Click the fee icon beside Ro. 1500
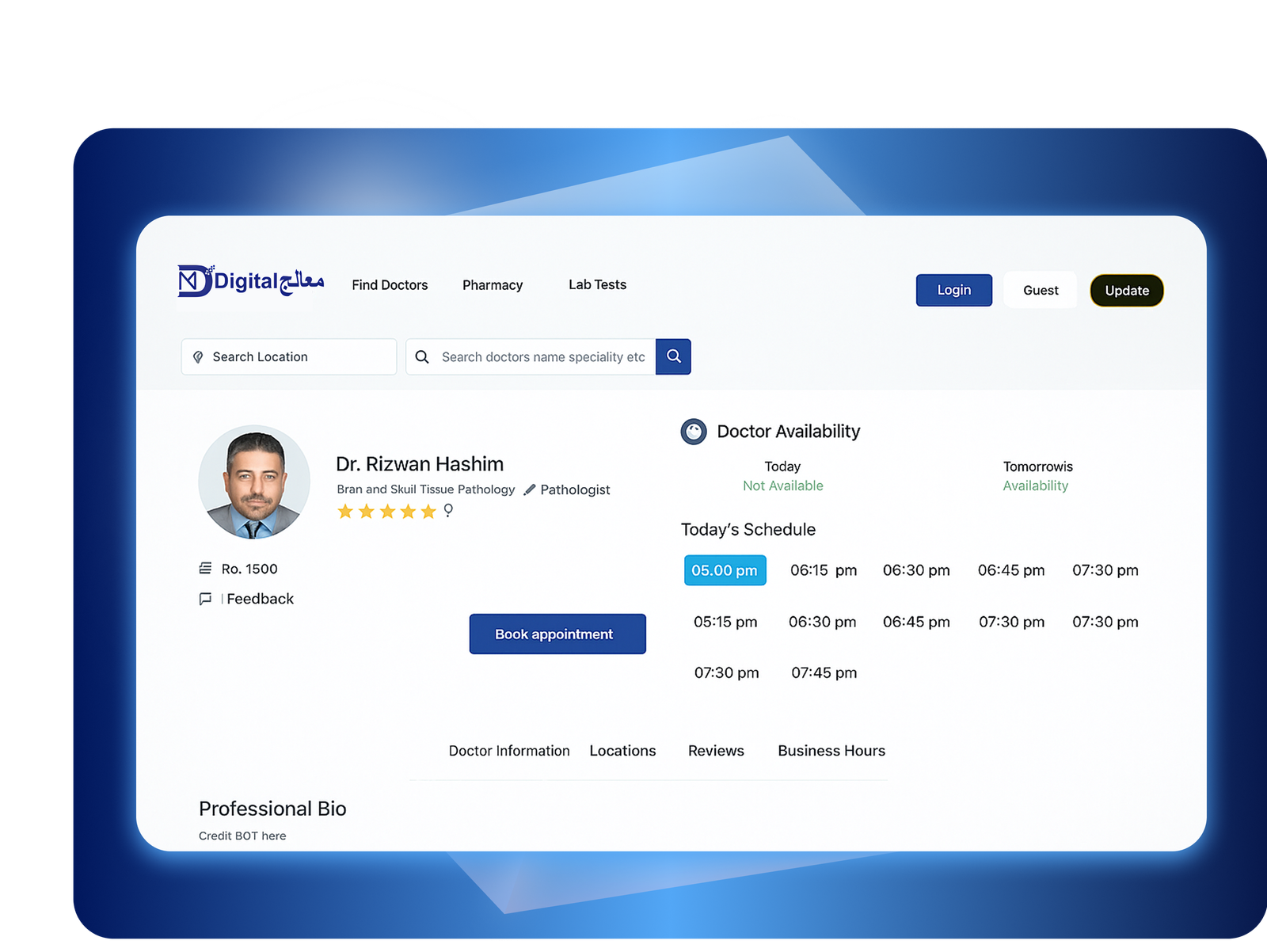This screenshot has width=1267, height=952. point(205,569)
